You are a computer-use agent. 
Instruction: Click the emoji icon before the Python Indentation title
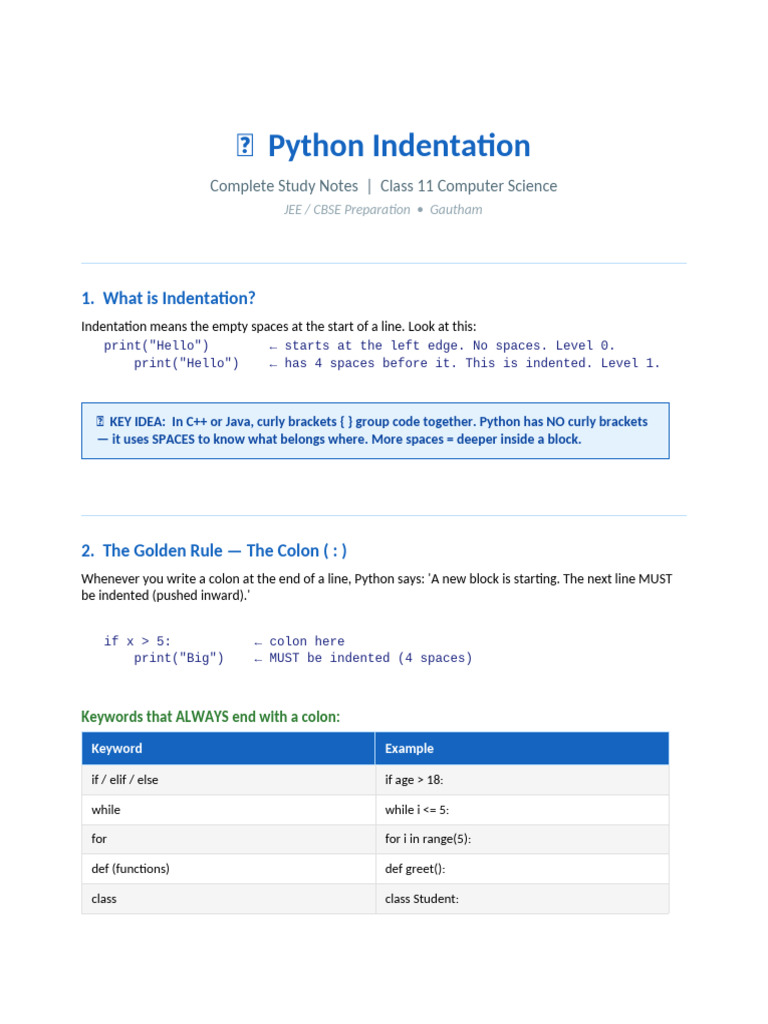tap(245, 146)
